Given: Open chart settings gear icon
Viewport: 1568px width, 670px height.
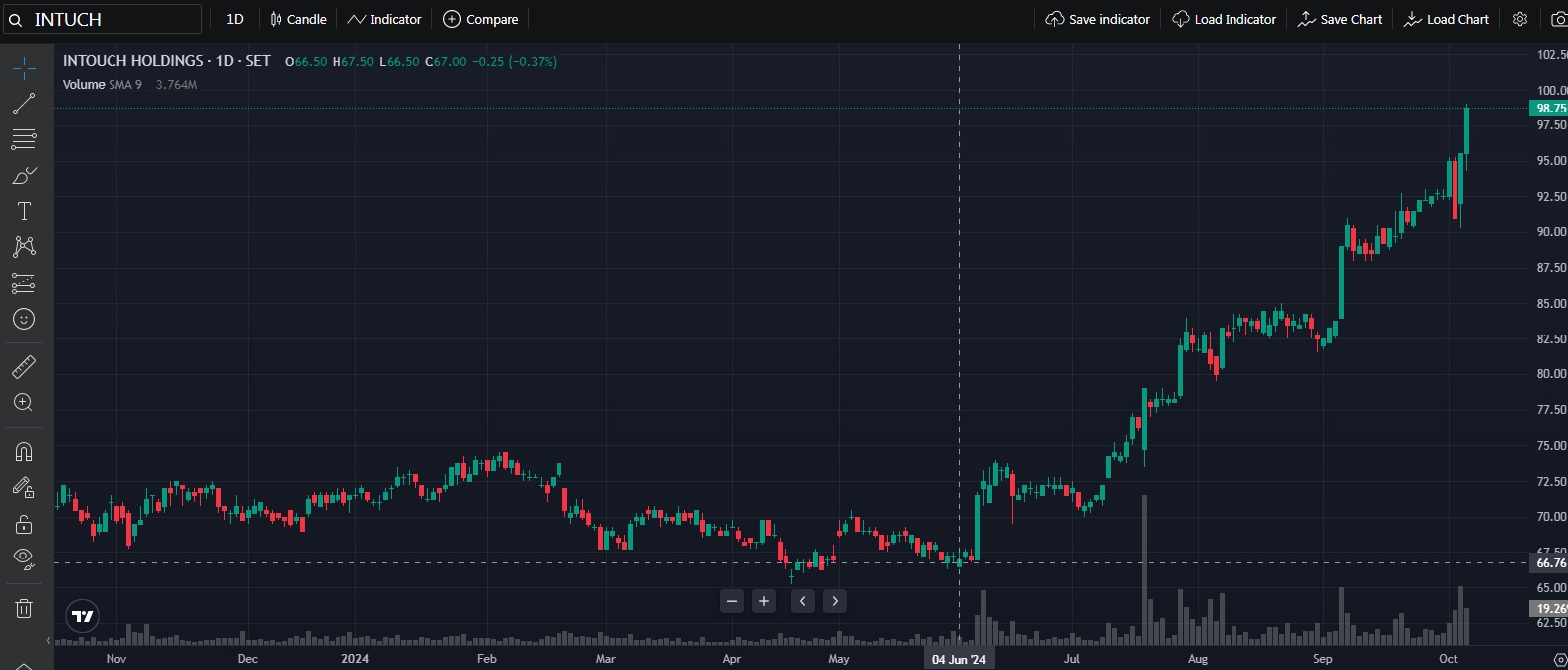Looking at the screenshot, I should (1520, 19).
